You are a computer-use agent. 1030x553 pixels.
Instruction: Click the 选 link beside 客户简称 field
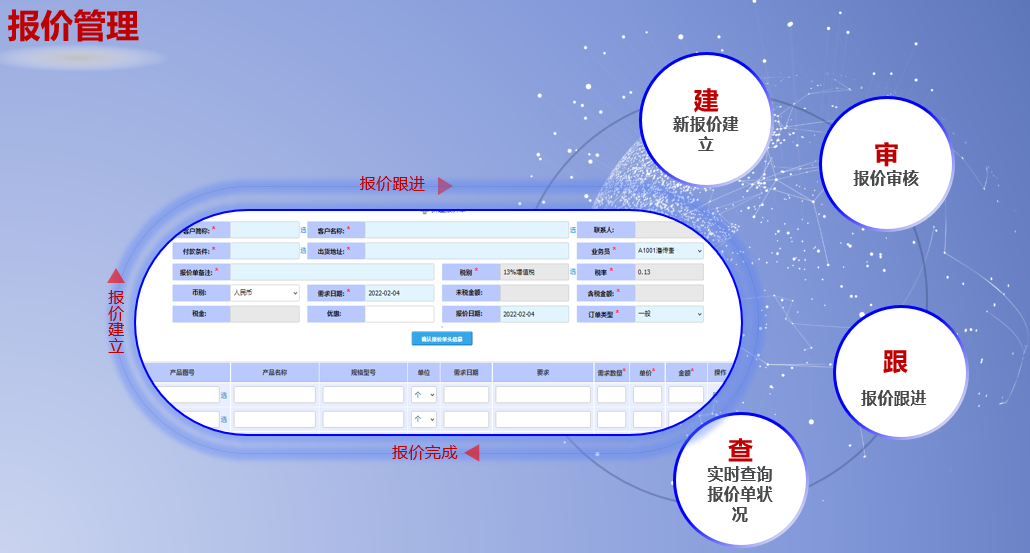pos(303,230)
